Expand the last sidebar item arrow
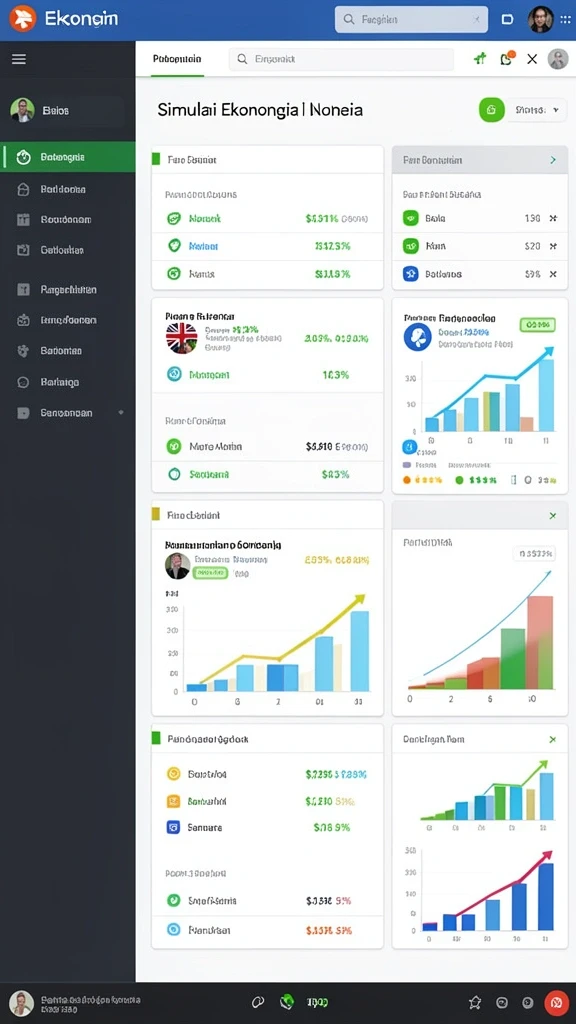The width and height of the screenshot is (576, 1024). click(x=120, y=413)
